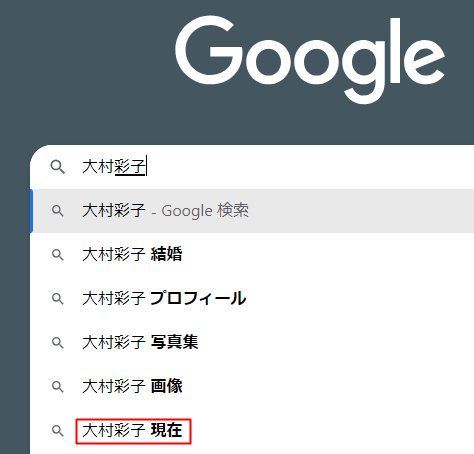Click the bold 結婚 keyword text
The height and width of the screenshot is (454, 474).
point(166,254)
